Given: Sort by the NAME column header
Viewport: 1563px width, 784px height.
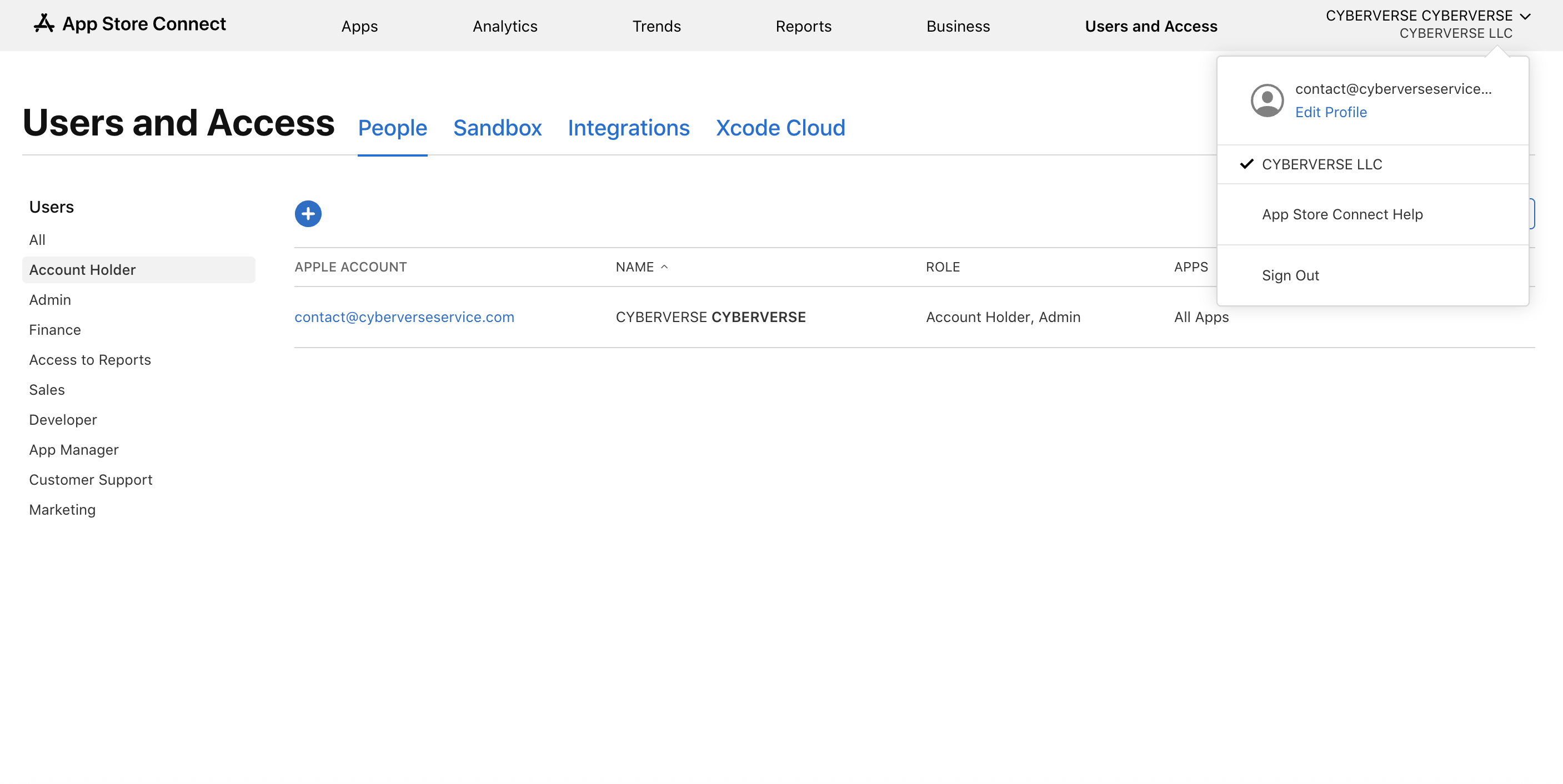Looking at the screenshot, I should 635,267.
